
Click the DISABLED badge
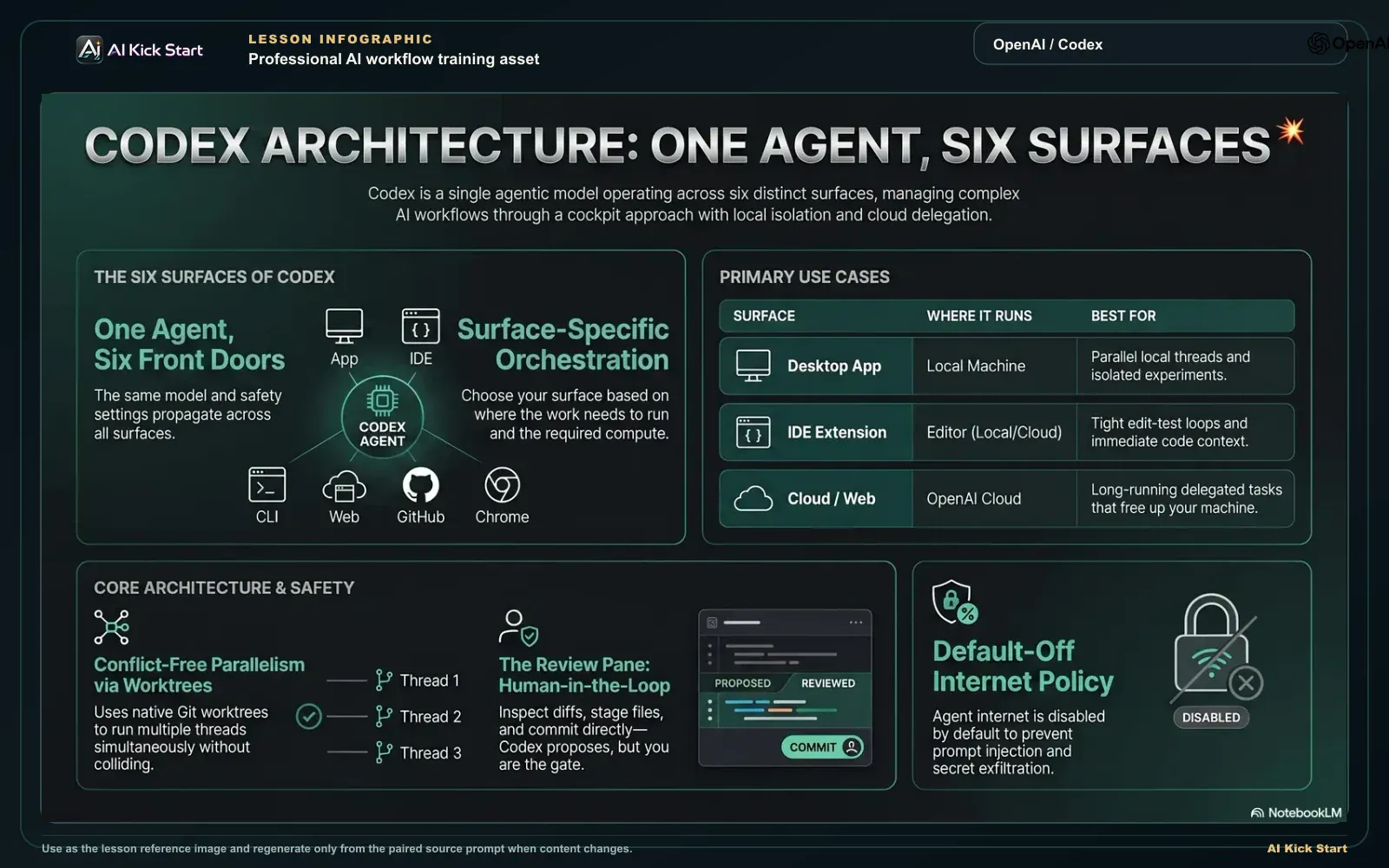tap(1211, 717)
